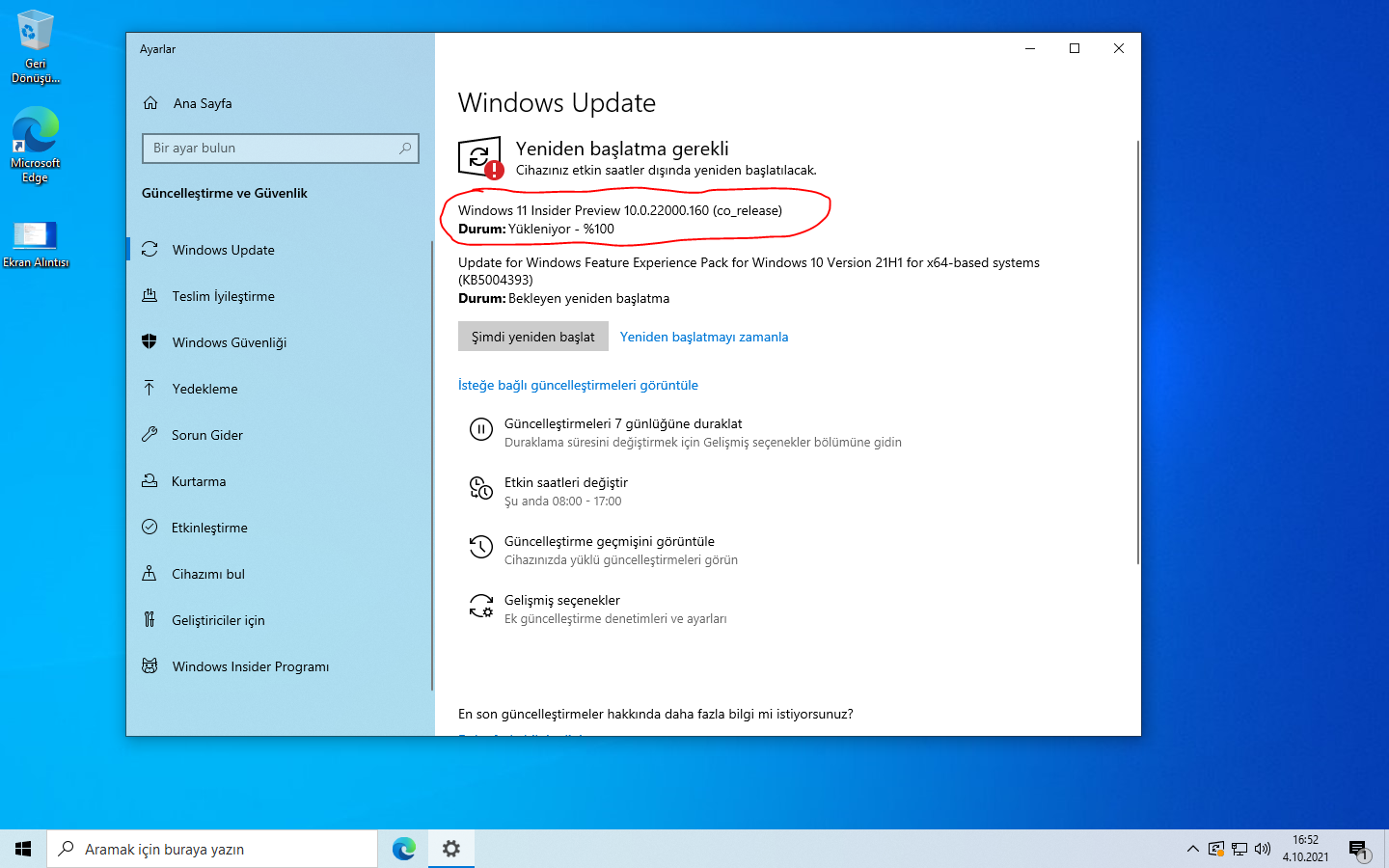The image size is (1389, 868).
Task: Open the network tray icon
Action: pos(1239,849)
